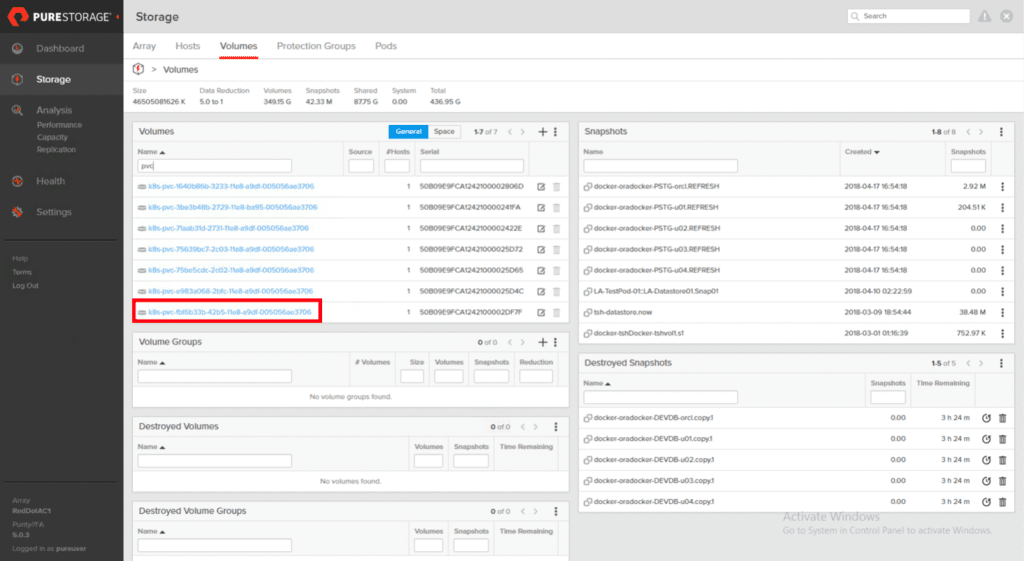Switch to the Pods tab
This screenshot has height=561, width=1024.
click(386, 46)
